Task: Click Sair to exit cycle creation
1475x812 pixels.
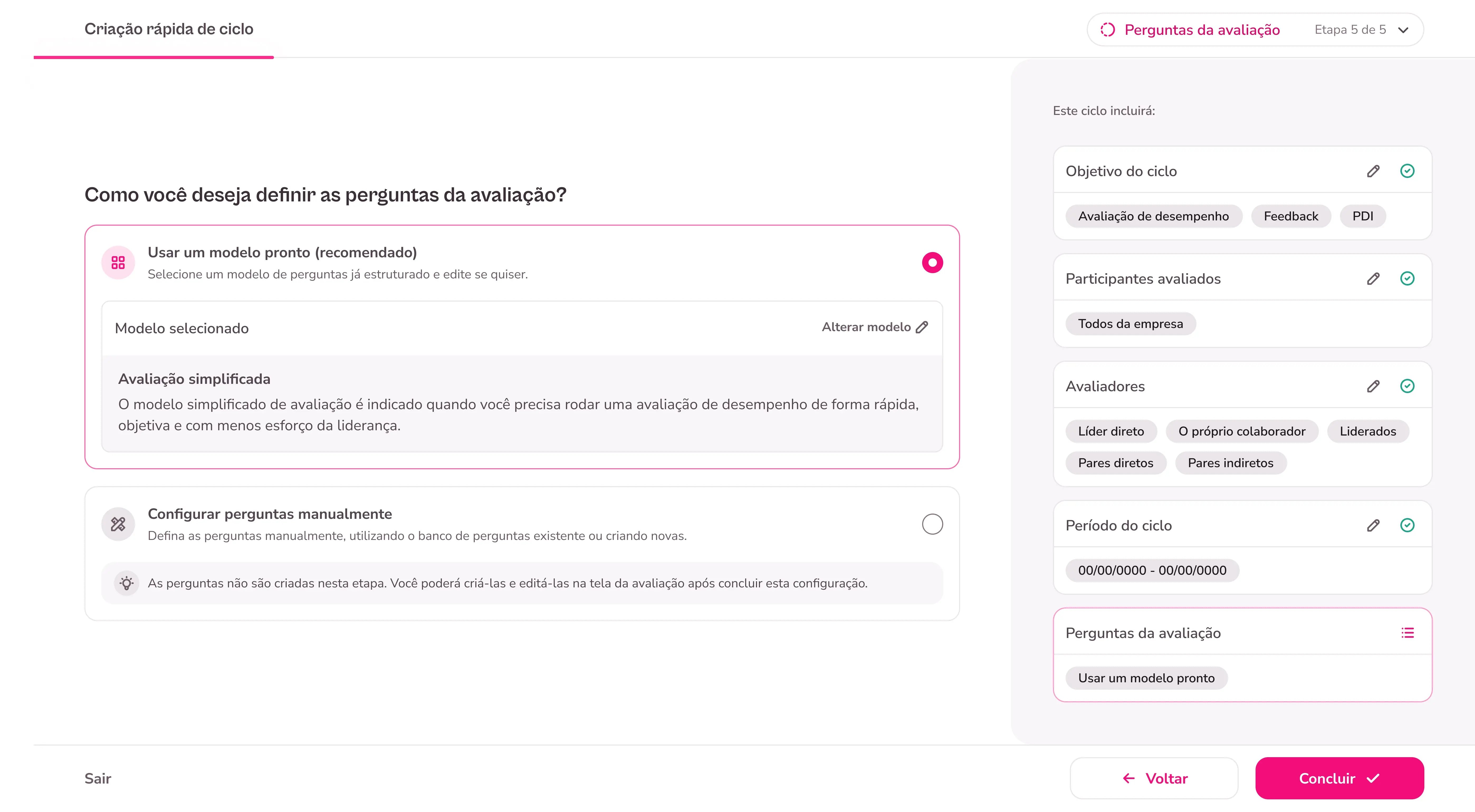Action: click(x=98, y=778)
